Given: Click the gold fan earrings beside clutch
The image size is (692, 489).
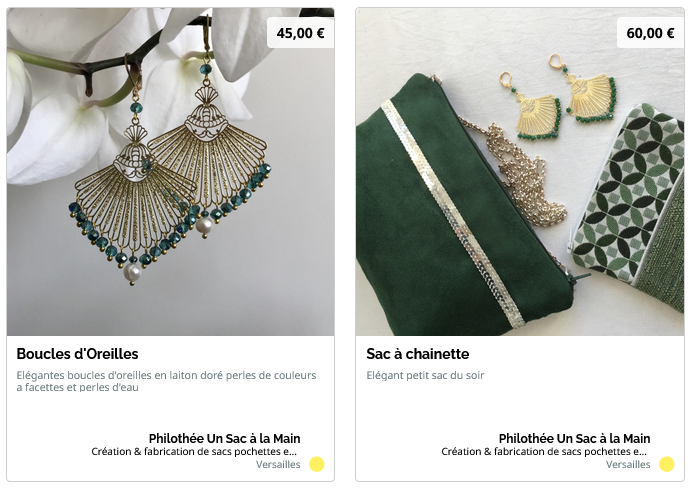Looking at the screenshot, I should 557,97.
